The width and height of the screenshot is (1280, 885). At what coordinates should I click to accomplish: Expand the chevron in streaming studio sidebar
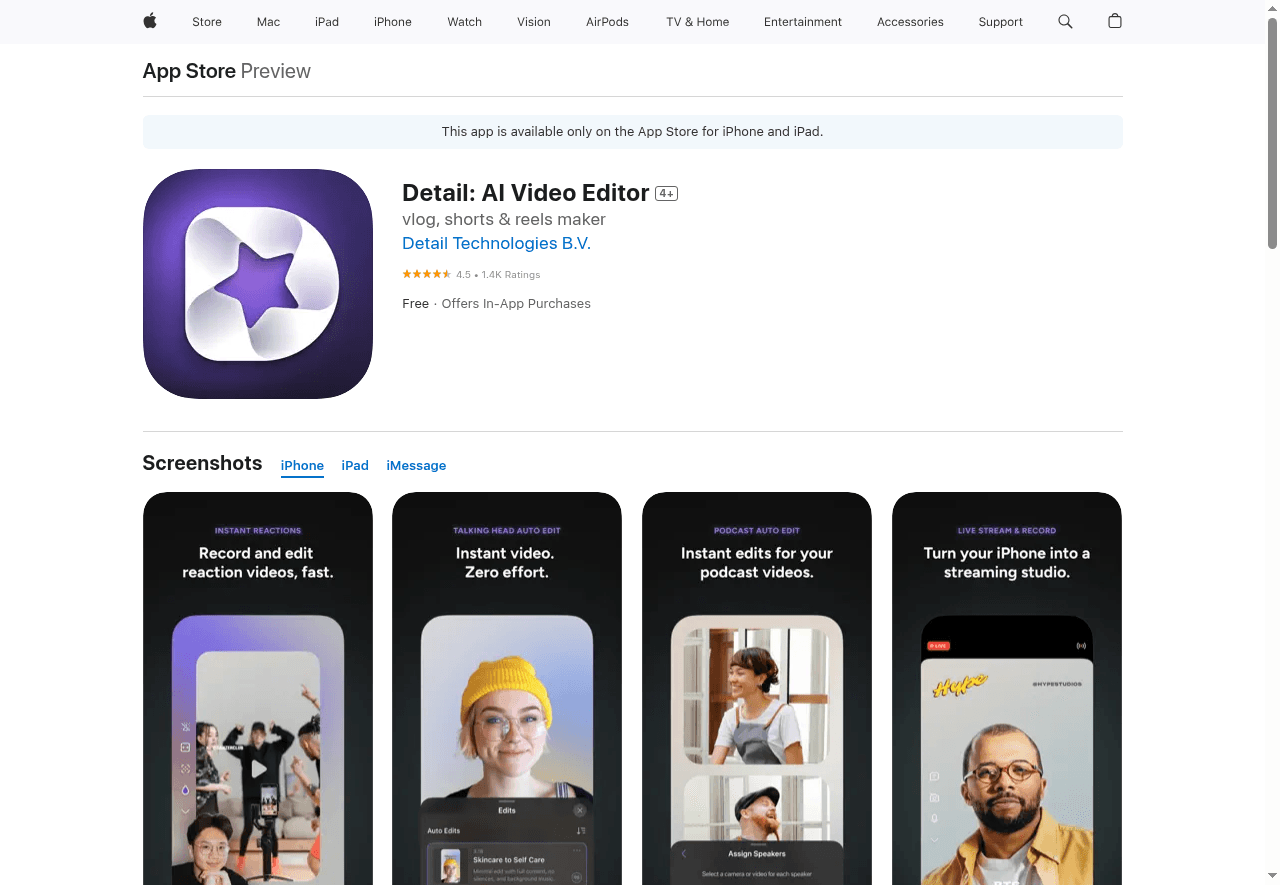pos(933,839)
